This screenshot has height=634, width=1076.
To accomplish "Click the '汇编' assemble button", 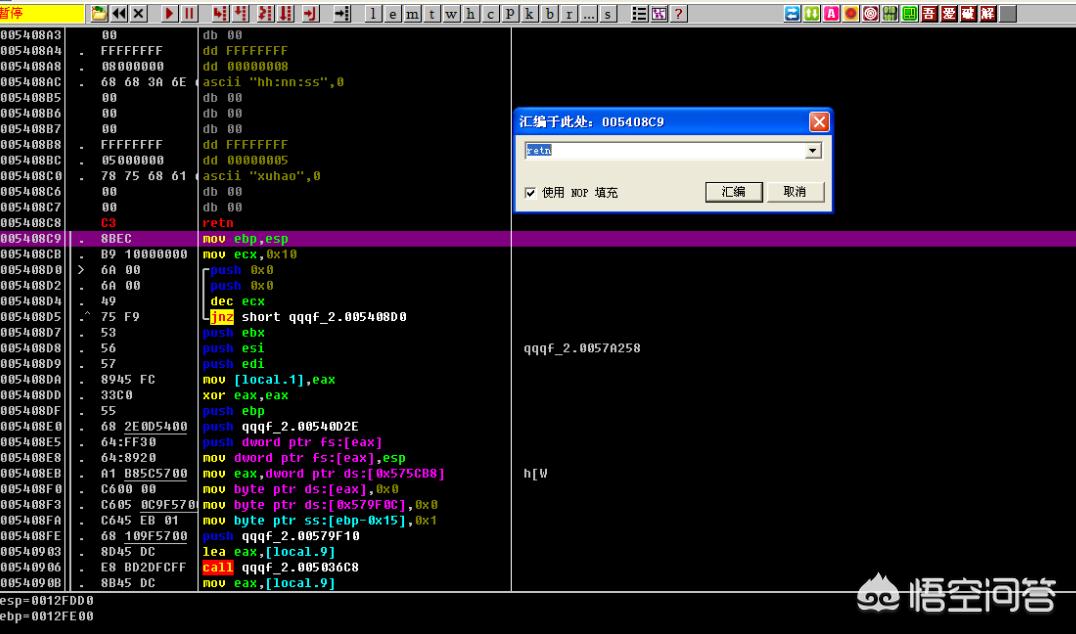I will tap(734, 191).
